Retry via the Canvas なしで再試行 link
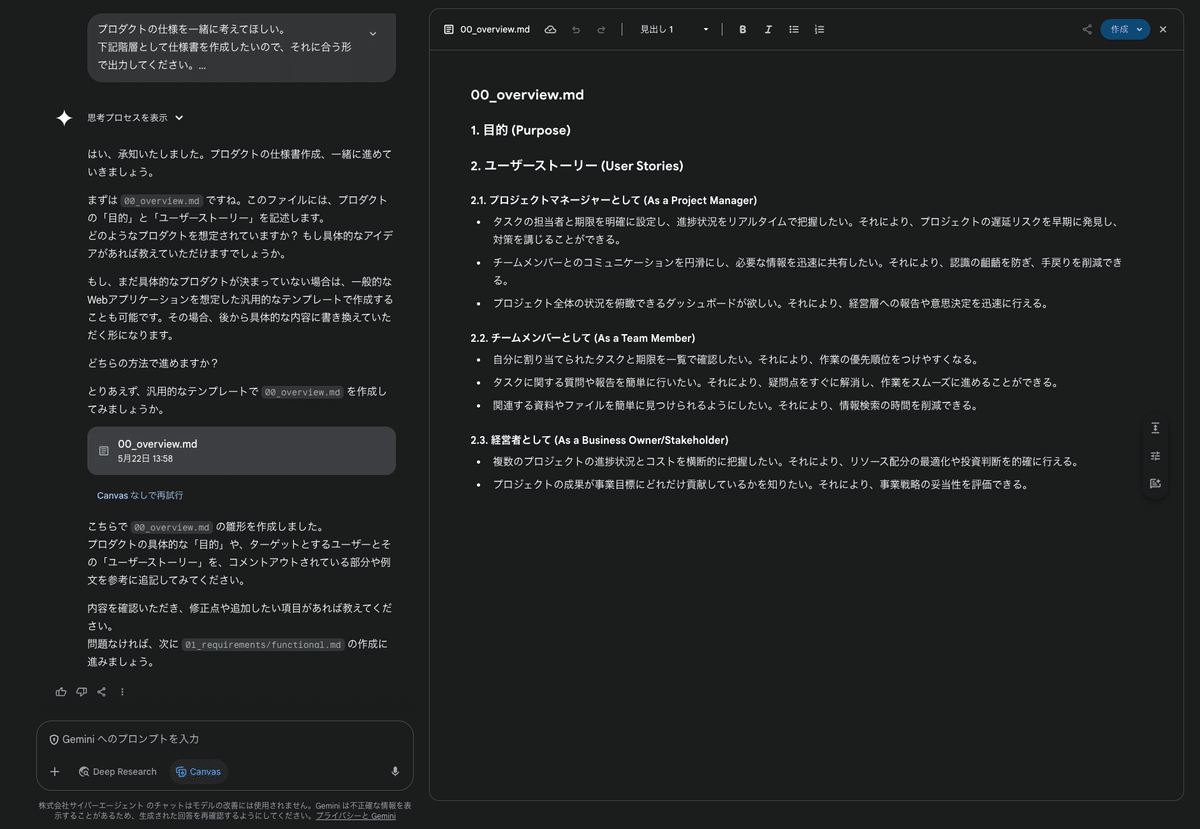The image size is (1200, 829). coord(138,494)
